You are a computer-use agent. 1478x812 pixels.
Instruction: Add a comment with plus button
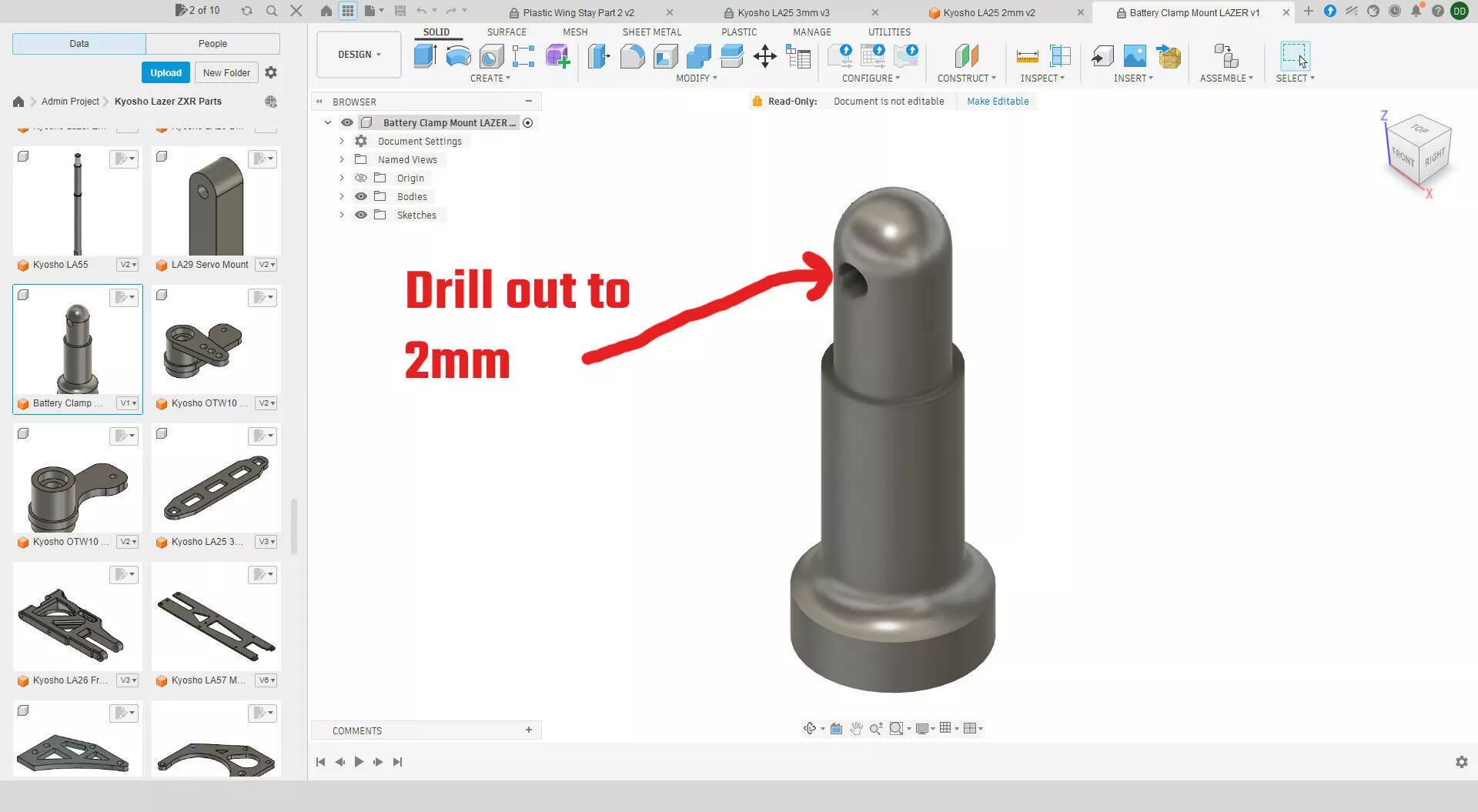point(529,730)
